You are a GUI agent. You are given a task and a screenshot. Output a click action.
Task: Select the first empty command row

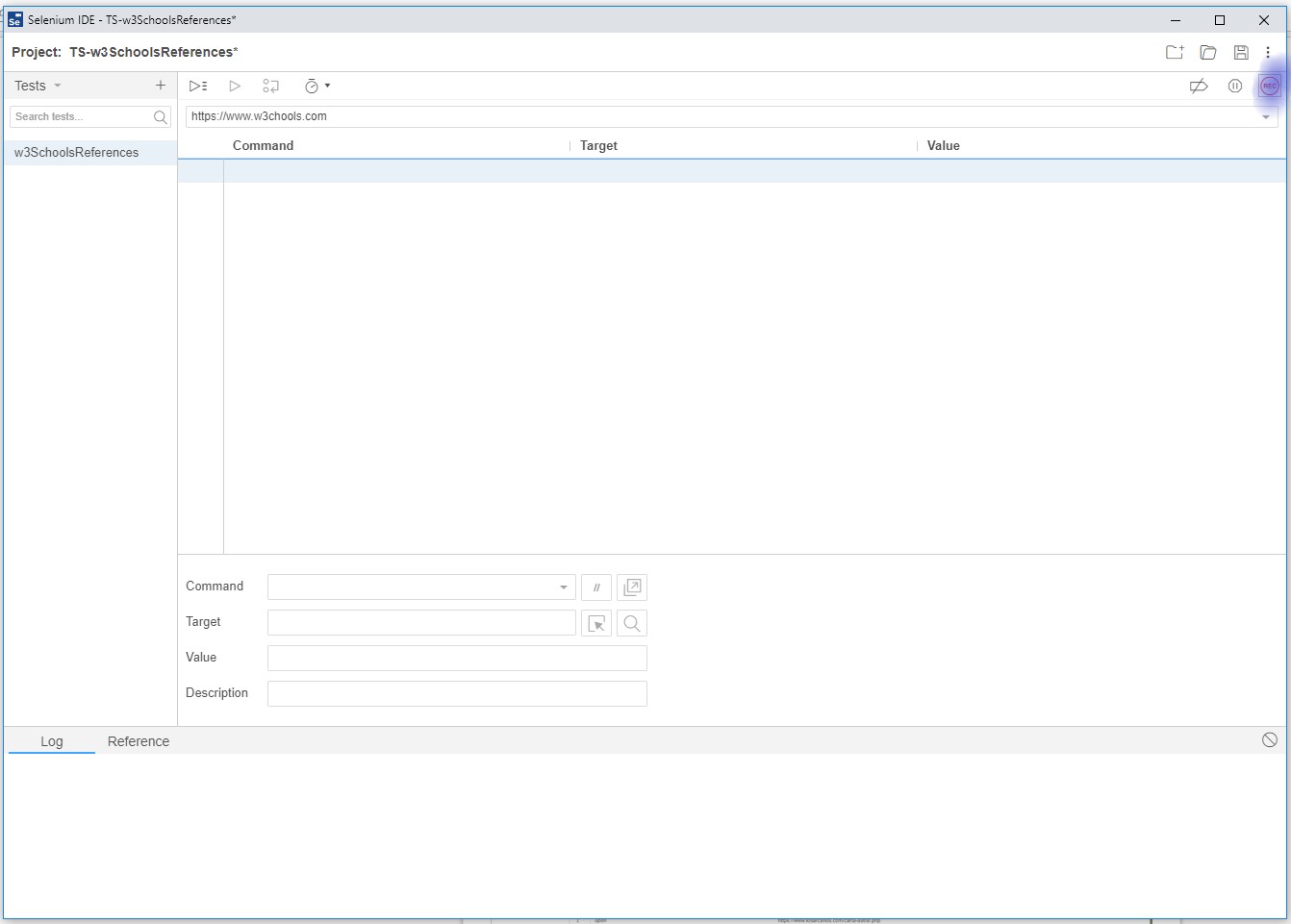(x=731, y=171)
